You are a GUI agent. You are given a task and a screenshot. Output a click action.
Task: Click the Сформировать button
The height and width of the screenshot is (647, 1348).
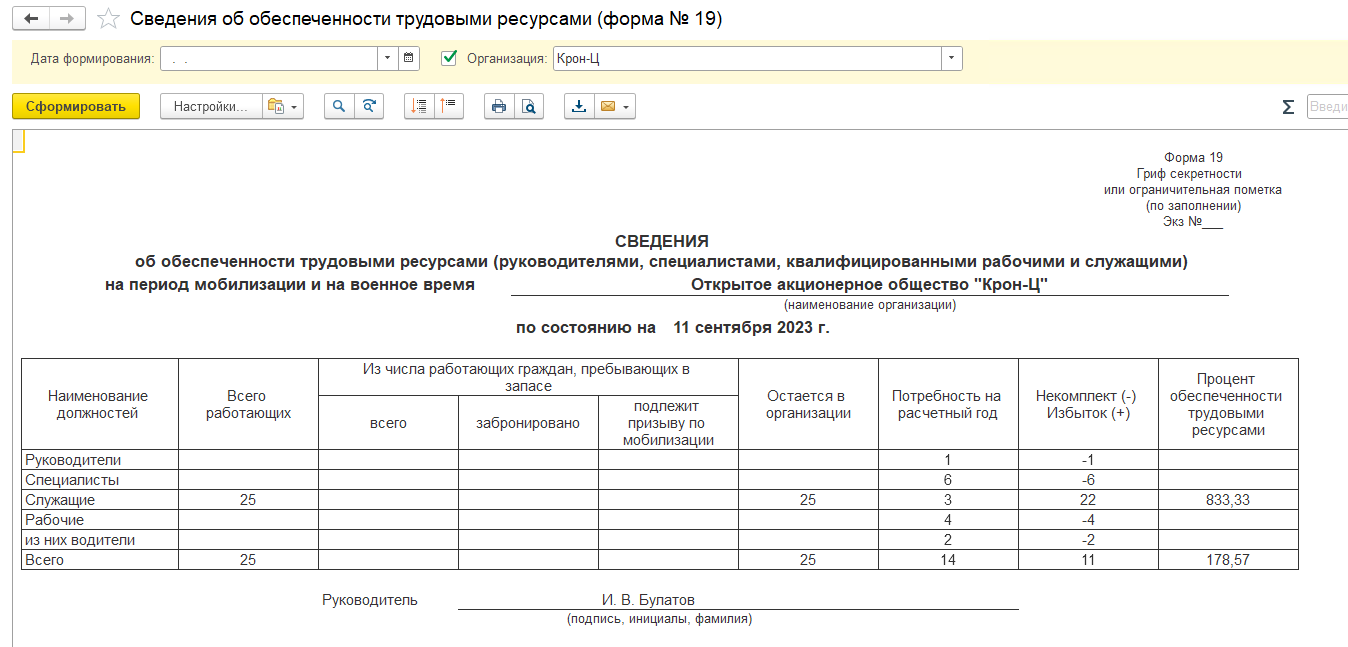tap(76, 107)
